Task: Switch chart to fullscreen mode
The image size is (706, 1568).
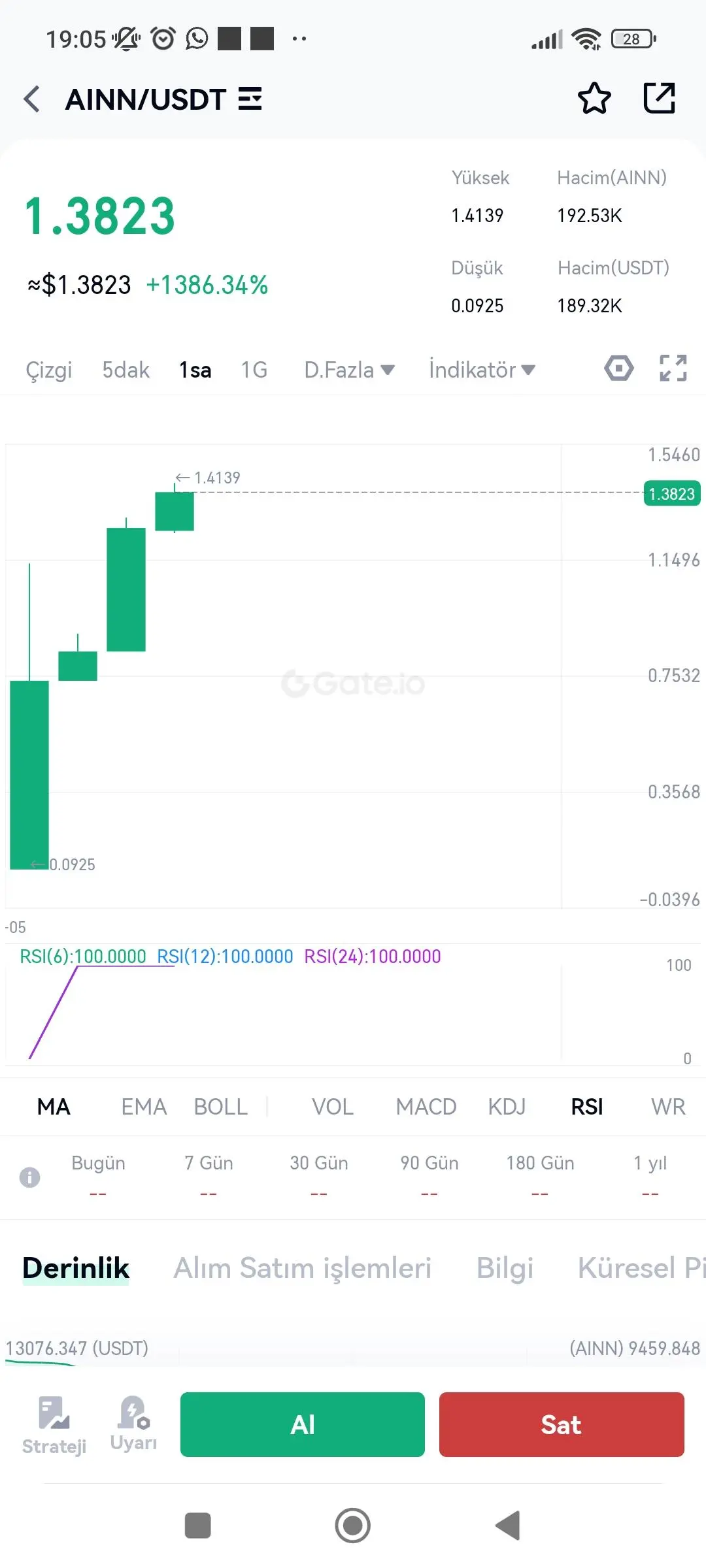Action: pyautogui.click(x=673, y=368)
